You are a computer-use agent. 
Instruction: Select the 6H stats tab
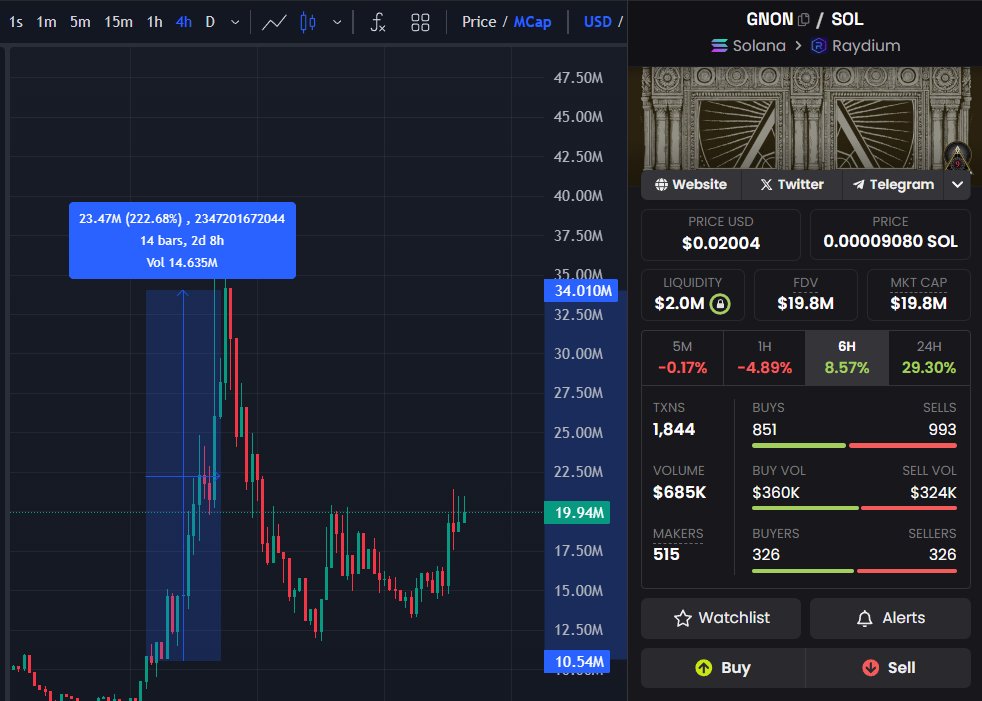(x=847, y=358)
